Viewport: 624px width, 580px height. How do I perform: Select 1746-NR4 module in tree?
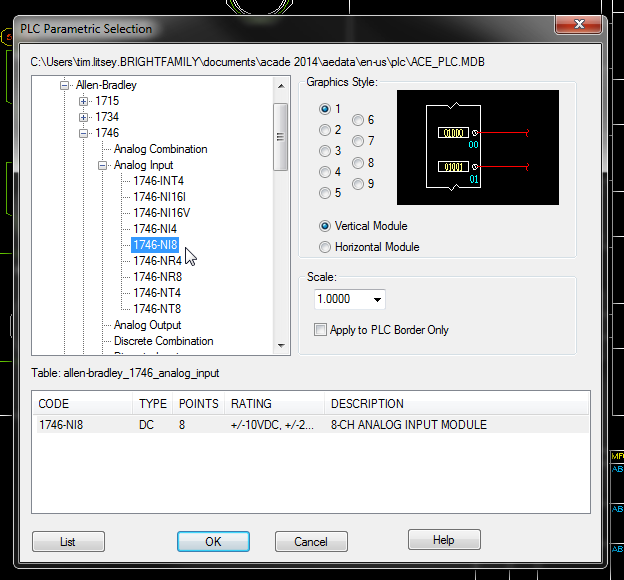coord(157,261)
